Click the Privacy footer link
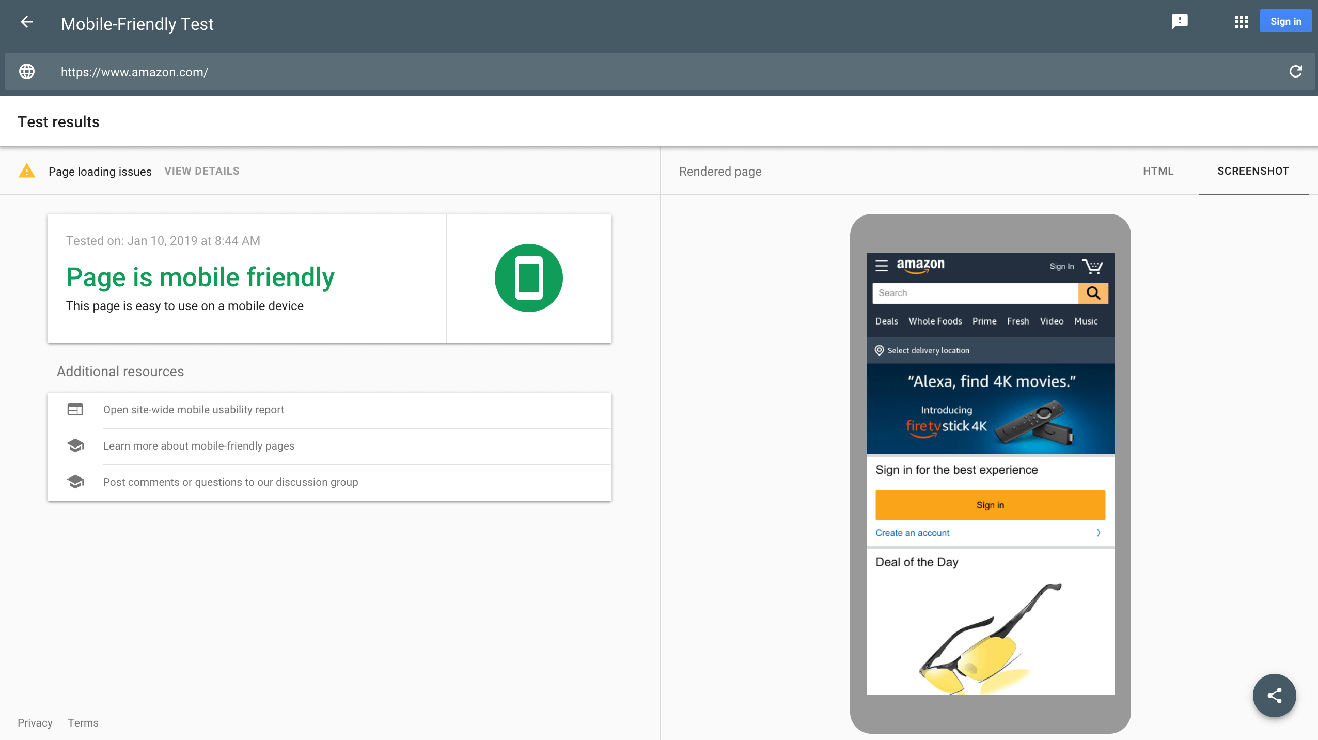Screen dimensions: 1318x740 35,723
